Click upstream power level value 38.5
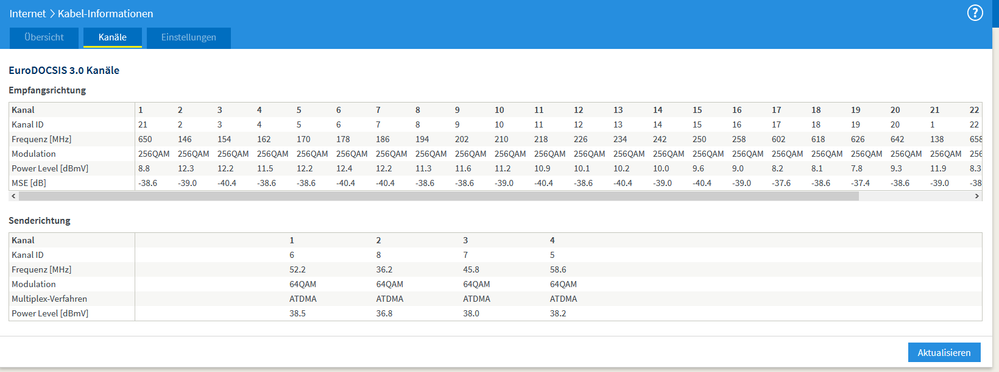Image resolution: width=999 pixels, height=372 pixels. pyautogui.click(x=298, y=313)
